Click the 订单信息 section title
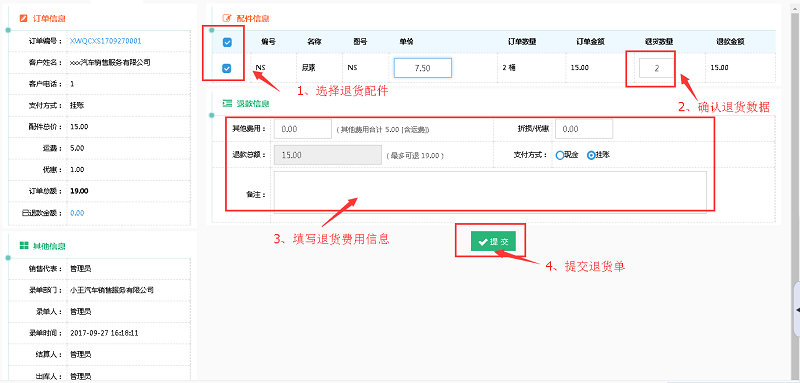 [x=49, y=19]
